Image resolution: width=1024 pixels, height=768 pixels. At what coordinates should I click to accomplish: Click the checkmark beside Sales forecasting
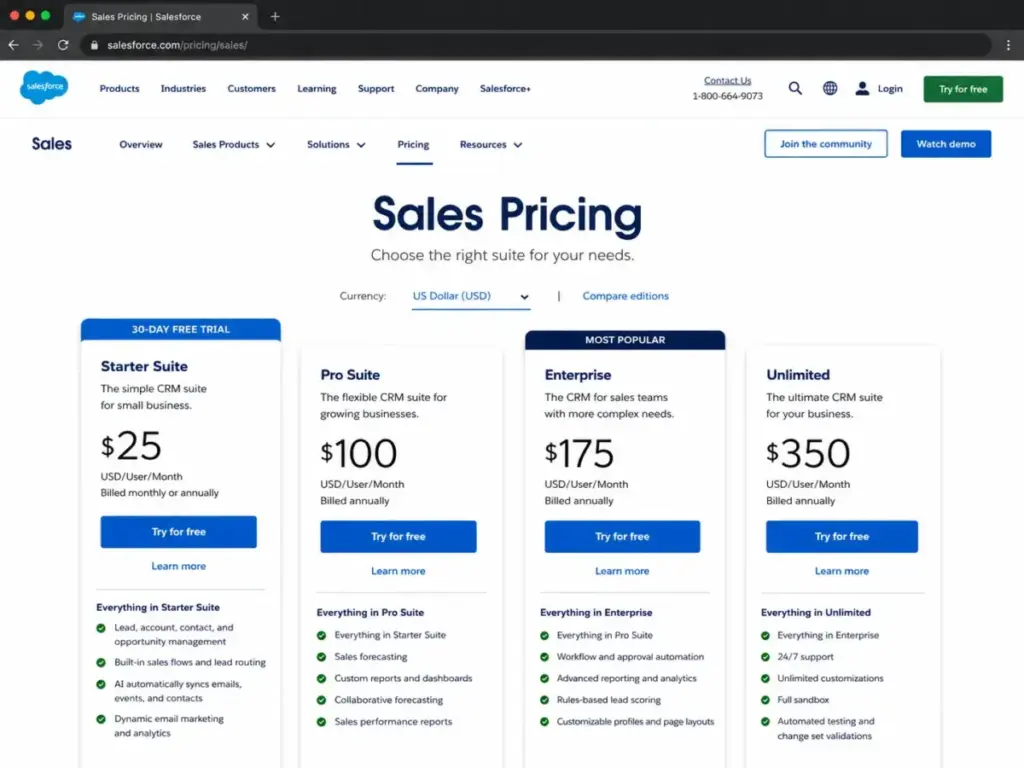click(321, 657)
